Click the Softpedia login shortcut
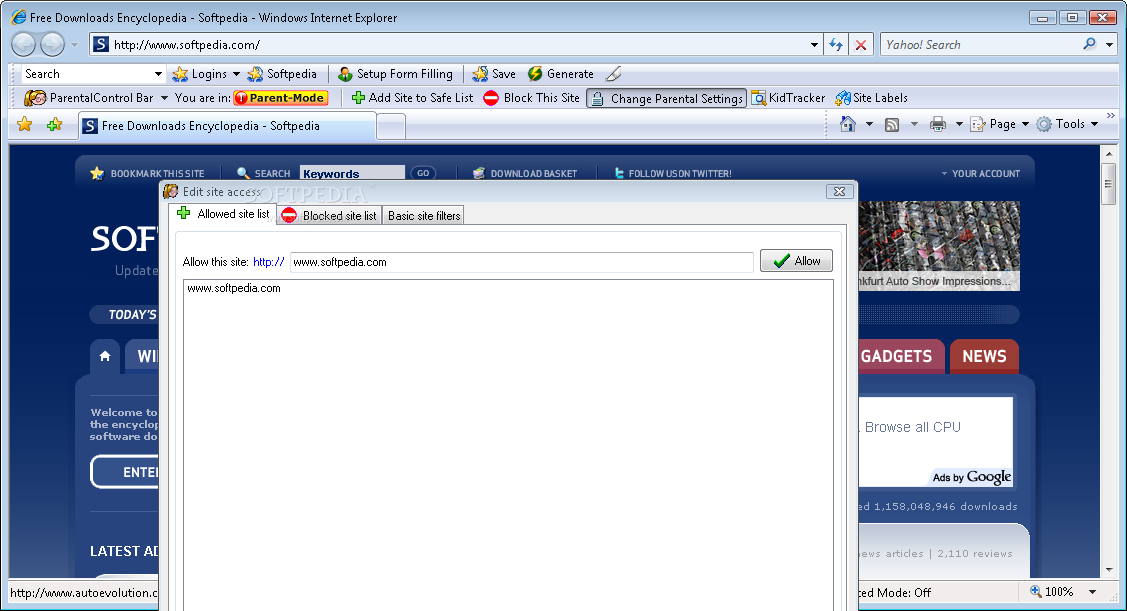The width and height of the screenshot is (1127, 611). point(282,74)
